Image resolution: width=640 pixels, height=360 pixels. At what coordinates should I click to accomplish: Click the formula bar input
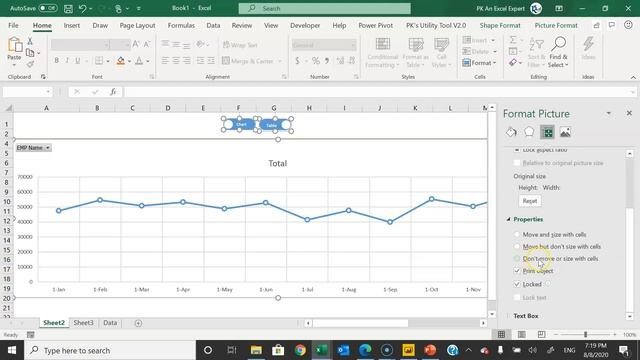tap(379, 92)
